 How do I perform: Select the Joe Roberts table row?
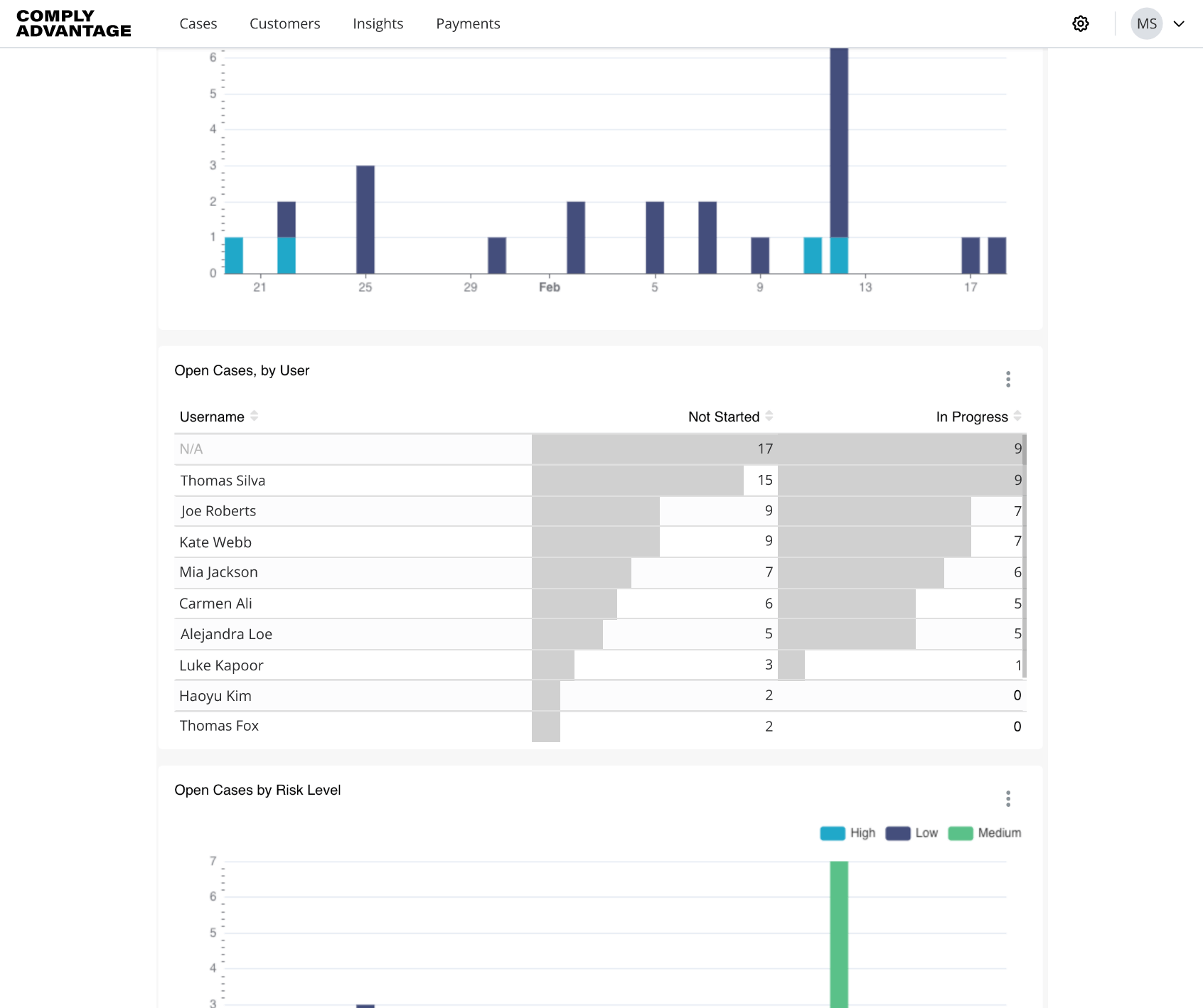click(x=600, y=511)
